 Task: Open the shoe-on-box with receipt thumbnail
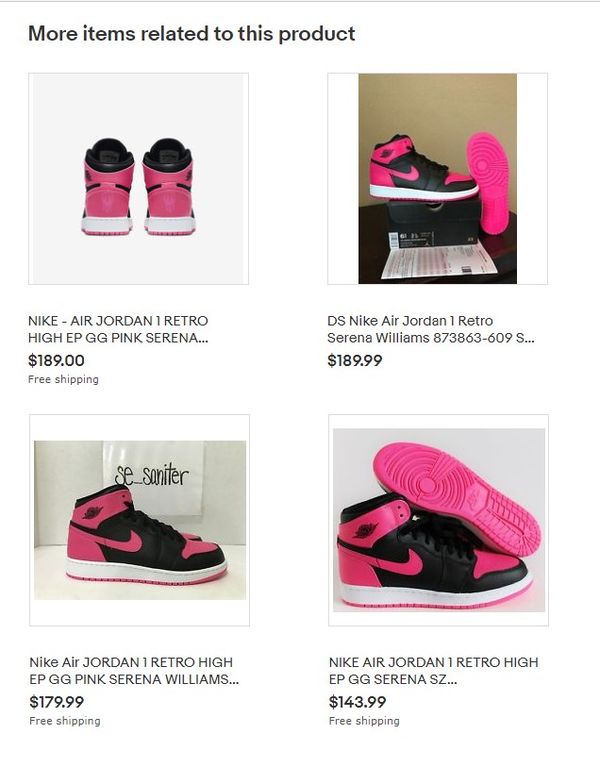(x=438, y=179)
